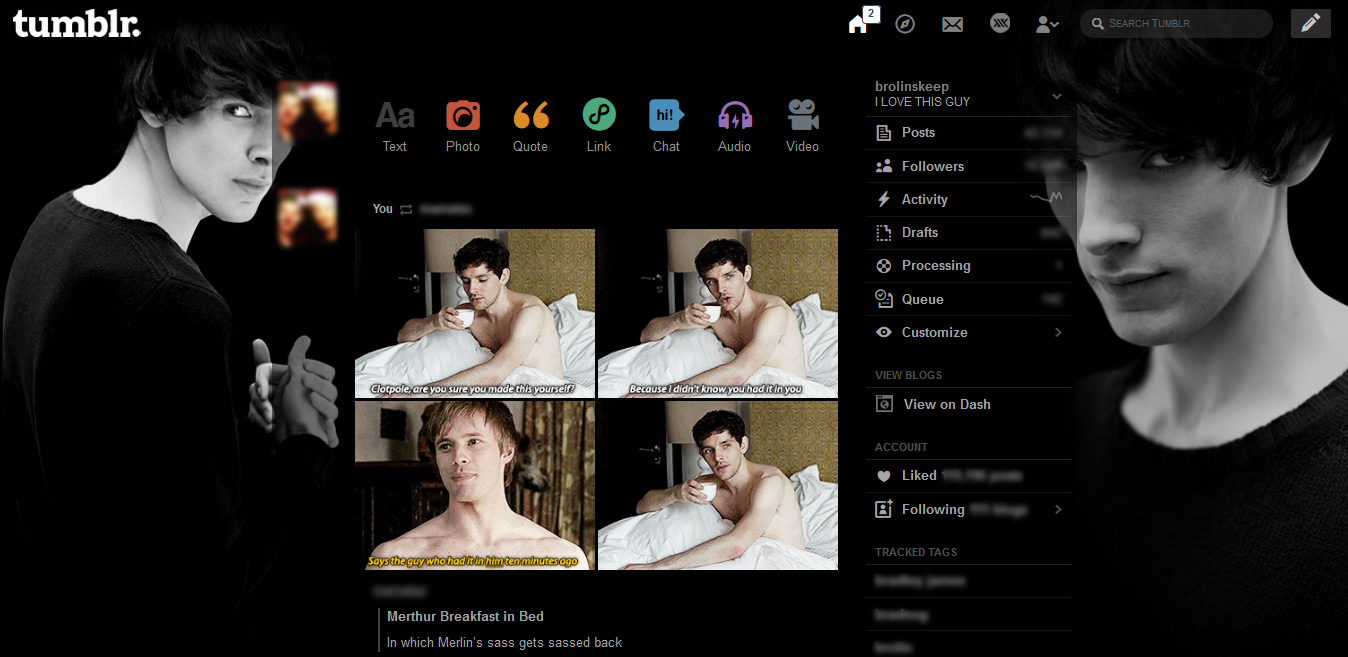Open the Account person menu
This screenshot has width=1348, height=657.
tap(1047, 24)
